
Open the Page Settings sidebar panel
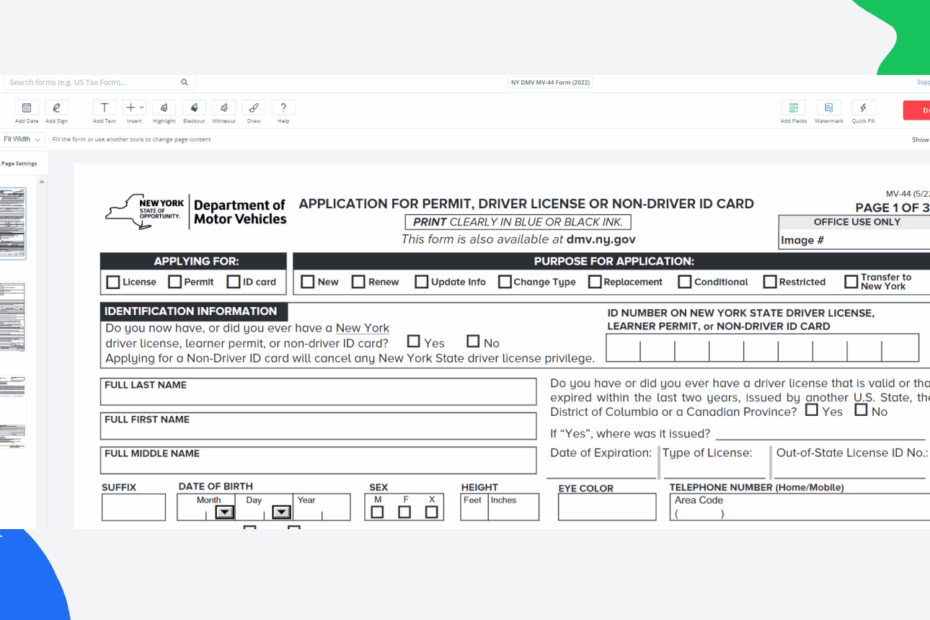point(18,162)
